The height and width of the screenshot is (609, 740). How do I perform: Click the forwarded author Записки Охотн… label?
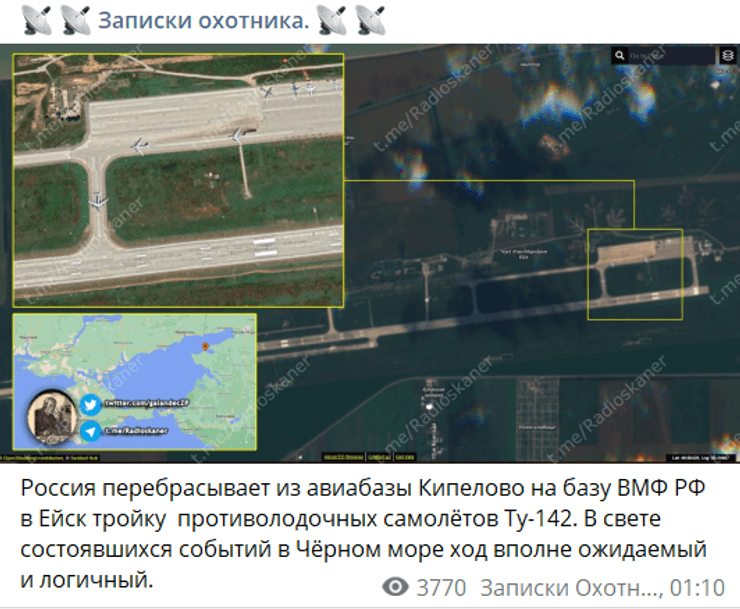tap(571, 588)
